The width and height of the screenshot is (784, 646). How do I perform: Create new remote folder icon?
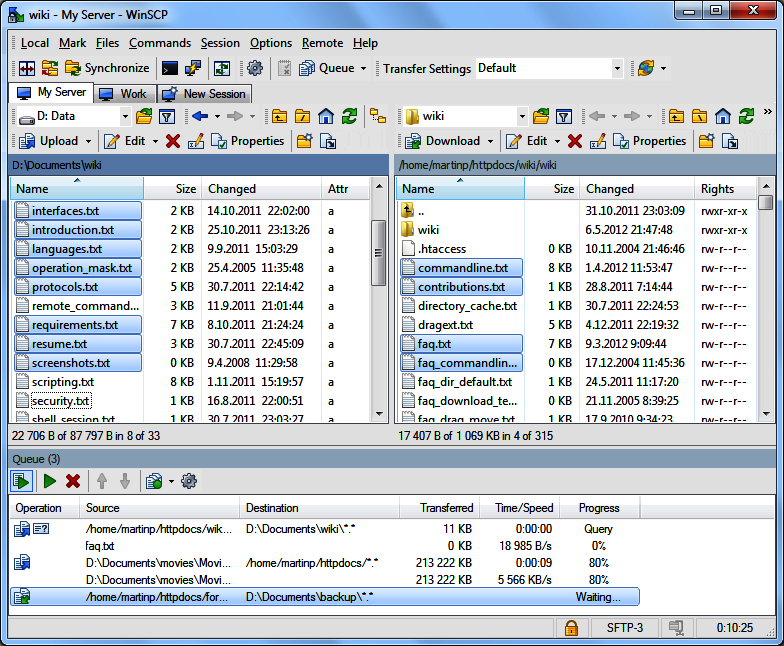coord(706,142)
